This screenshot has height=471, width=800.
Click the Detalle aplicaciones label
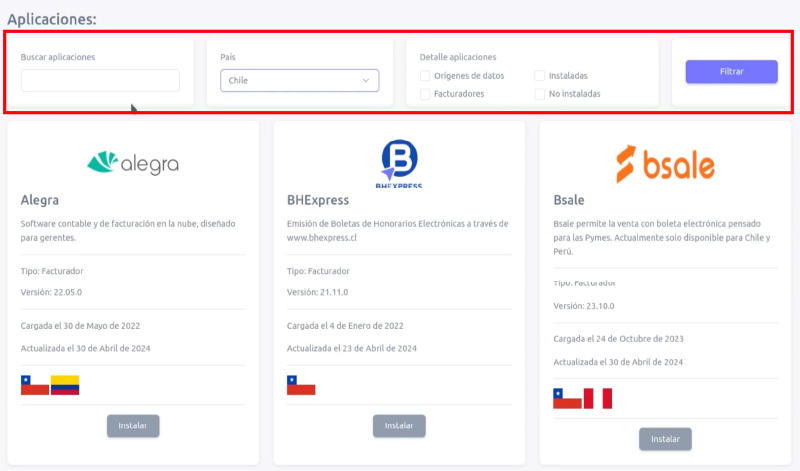[458, 57]
